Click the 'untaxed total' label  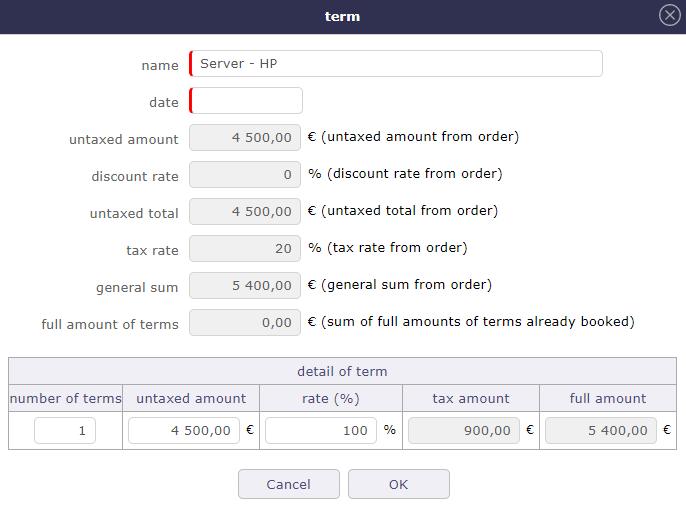coord(134,213)
